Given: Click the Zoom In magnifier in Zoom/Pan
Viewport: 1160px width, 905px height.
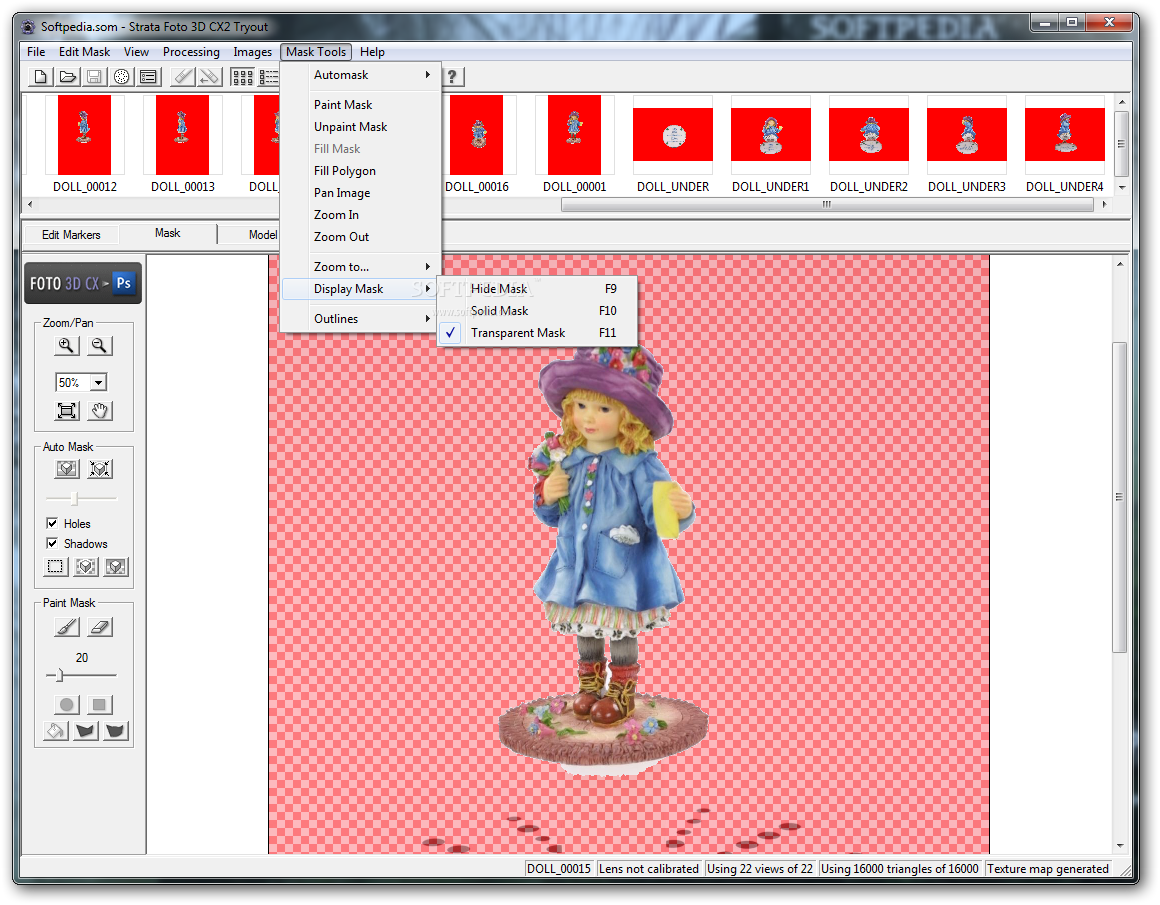Looking at the screenshot, I should point(67,346).
